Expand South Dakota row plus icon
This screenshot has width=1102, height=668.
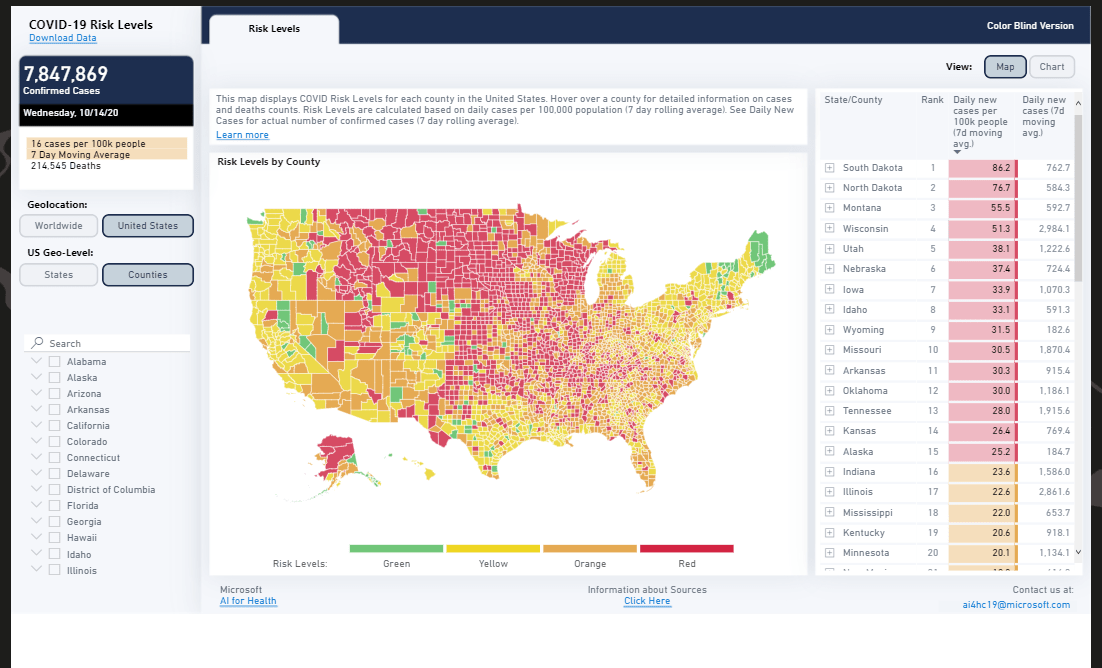pos(829,168)
